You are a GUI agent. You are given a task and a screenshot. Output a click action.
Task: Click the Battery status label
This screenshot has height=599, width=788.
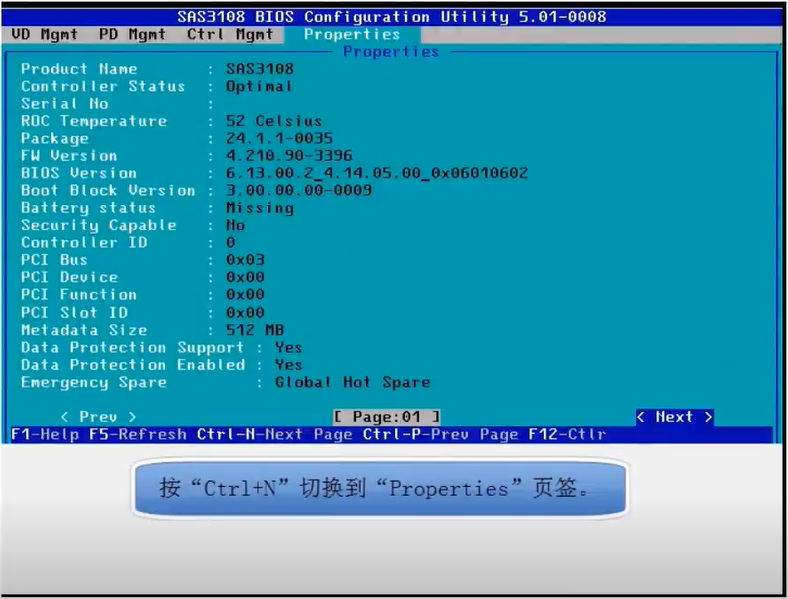click(x=88, y=208)
